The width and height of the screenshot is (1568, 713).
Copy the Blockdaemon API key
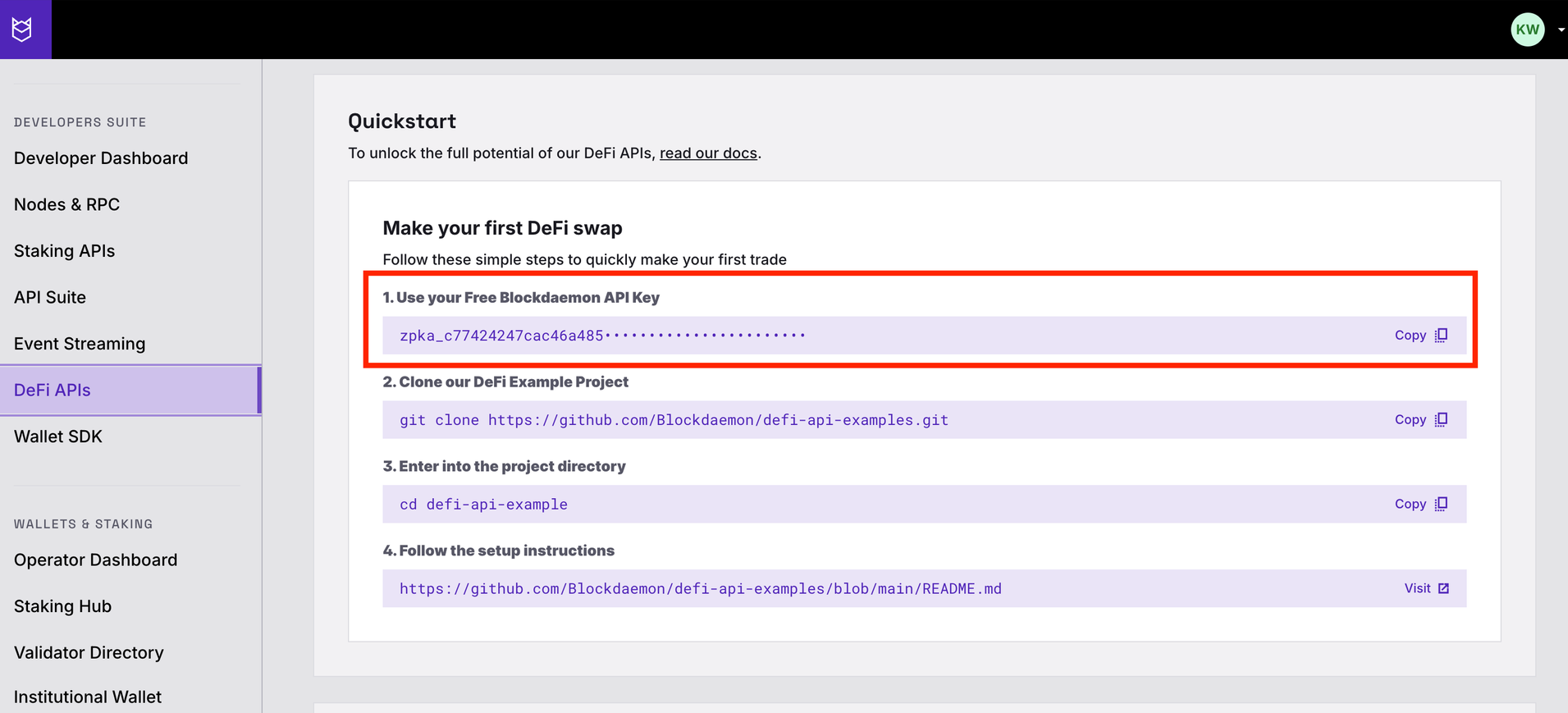[1421, 335]
